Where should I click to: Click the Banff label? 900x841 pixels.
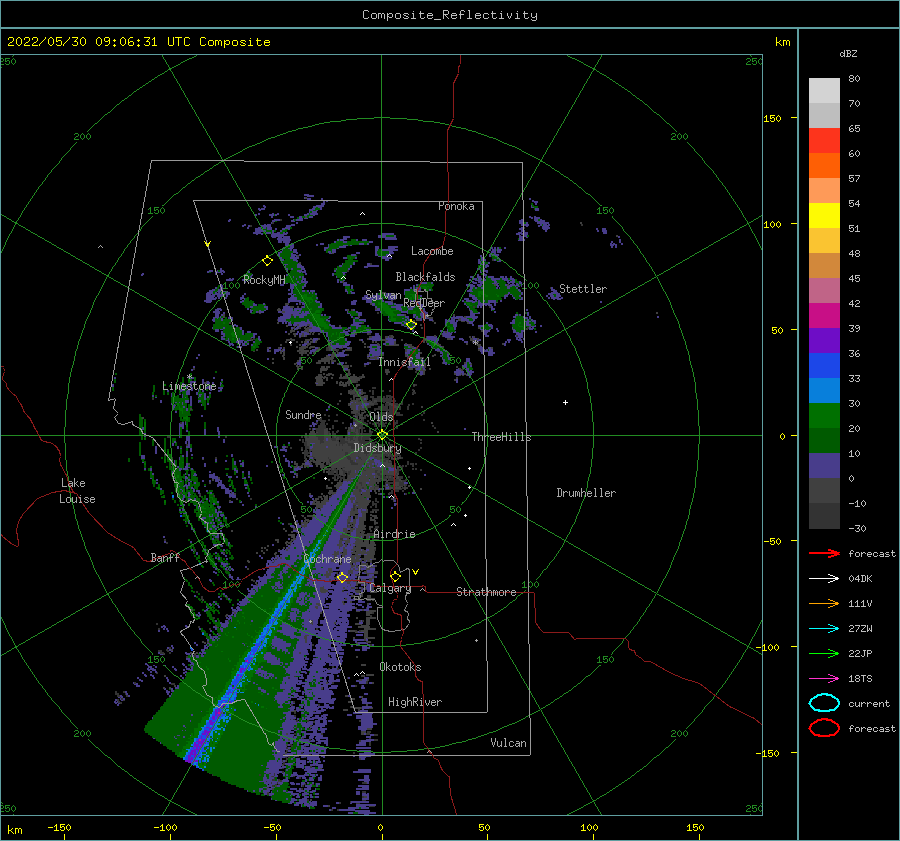point(165,557)
